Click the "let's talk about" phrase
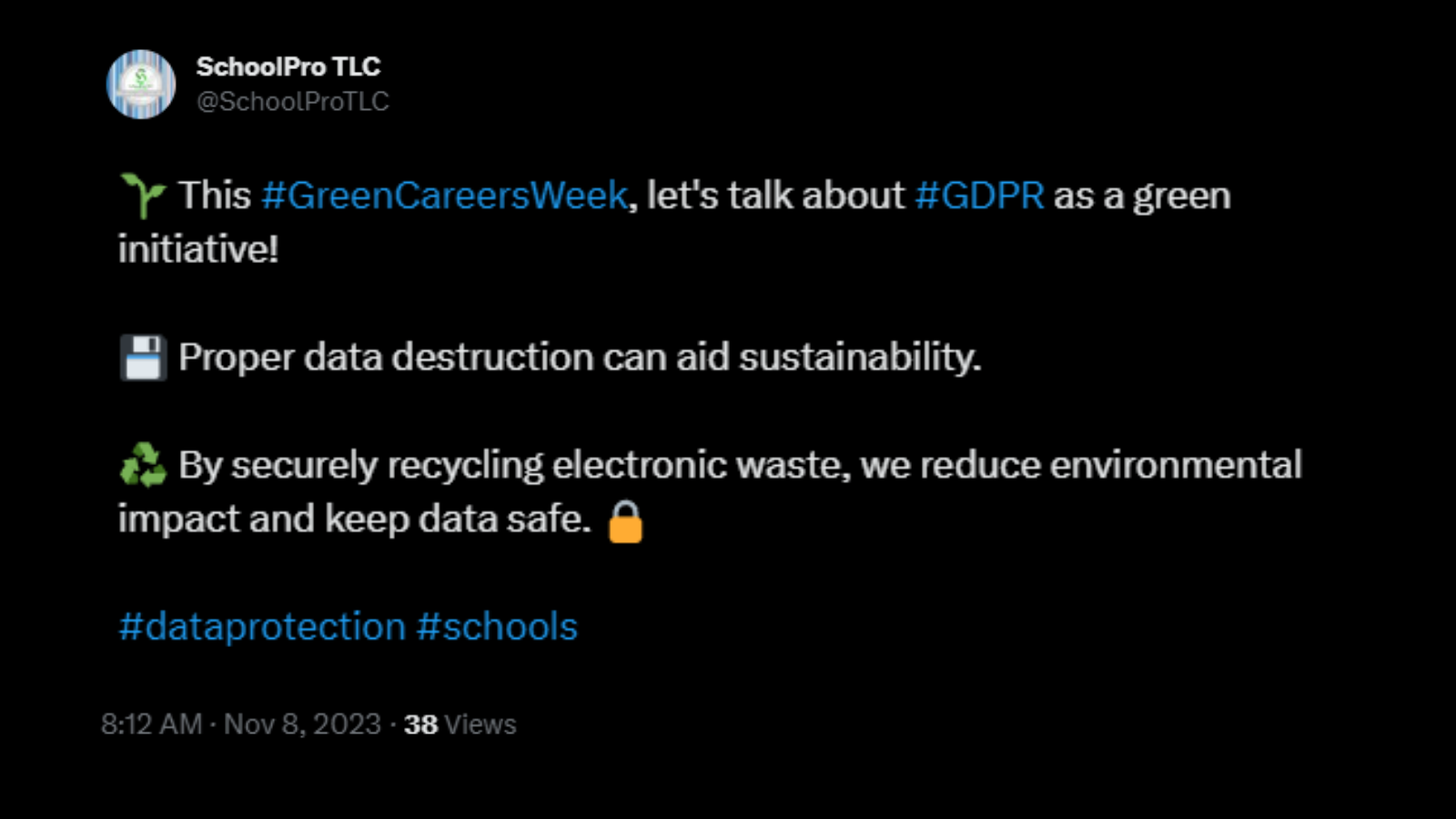 pyautogui.click(x=775, y=196)
